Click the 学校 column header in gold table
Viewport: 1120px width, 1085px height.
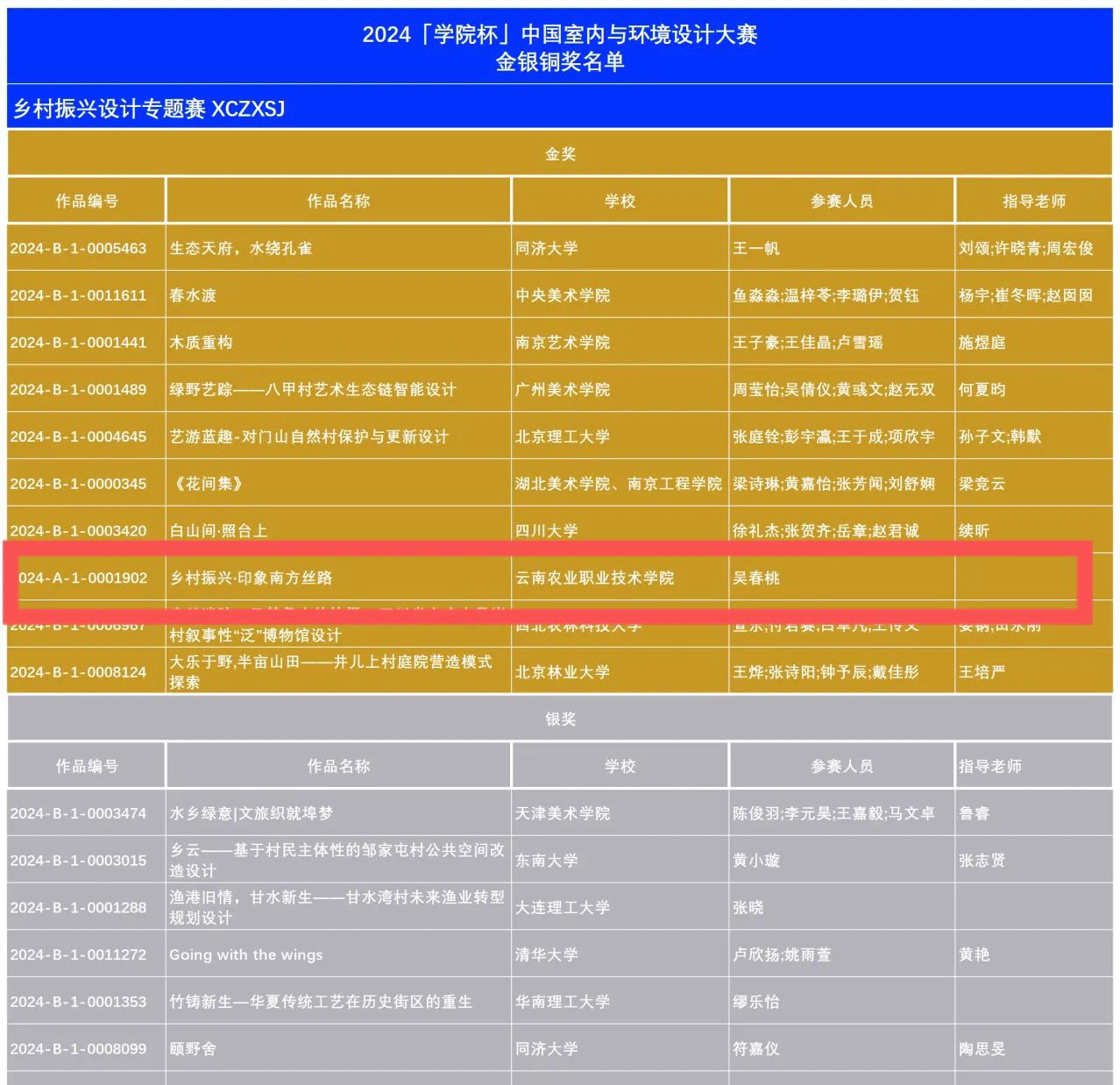click(620, 202)
